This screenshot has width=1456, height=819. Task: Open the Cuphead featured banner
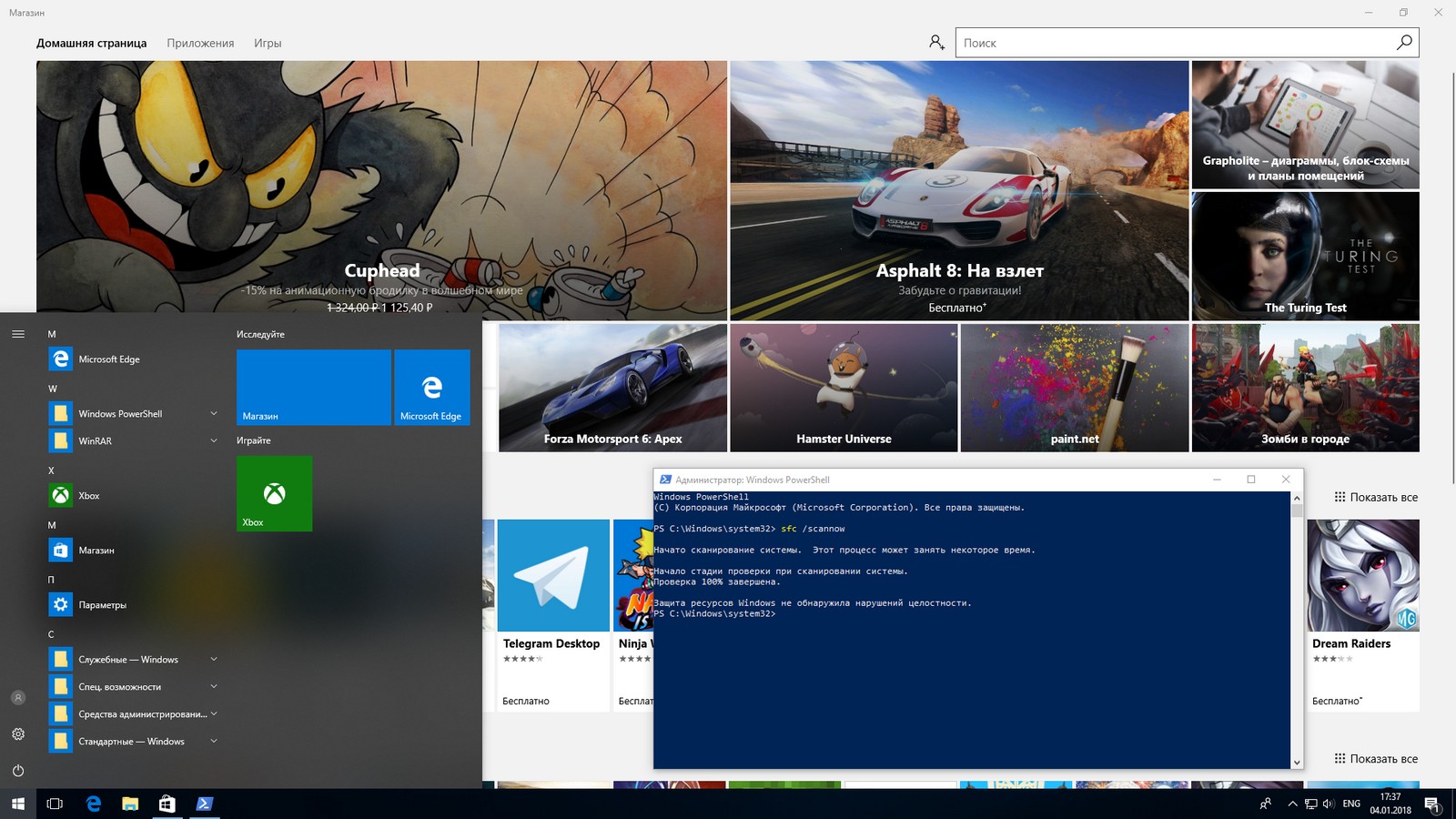click(x=382, y=190)
